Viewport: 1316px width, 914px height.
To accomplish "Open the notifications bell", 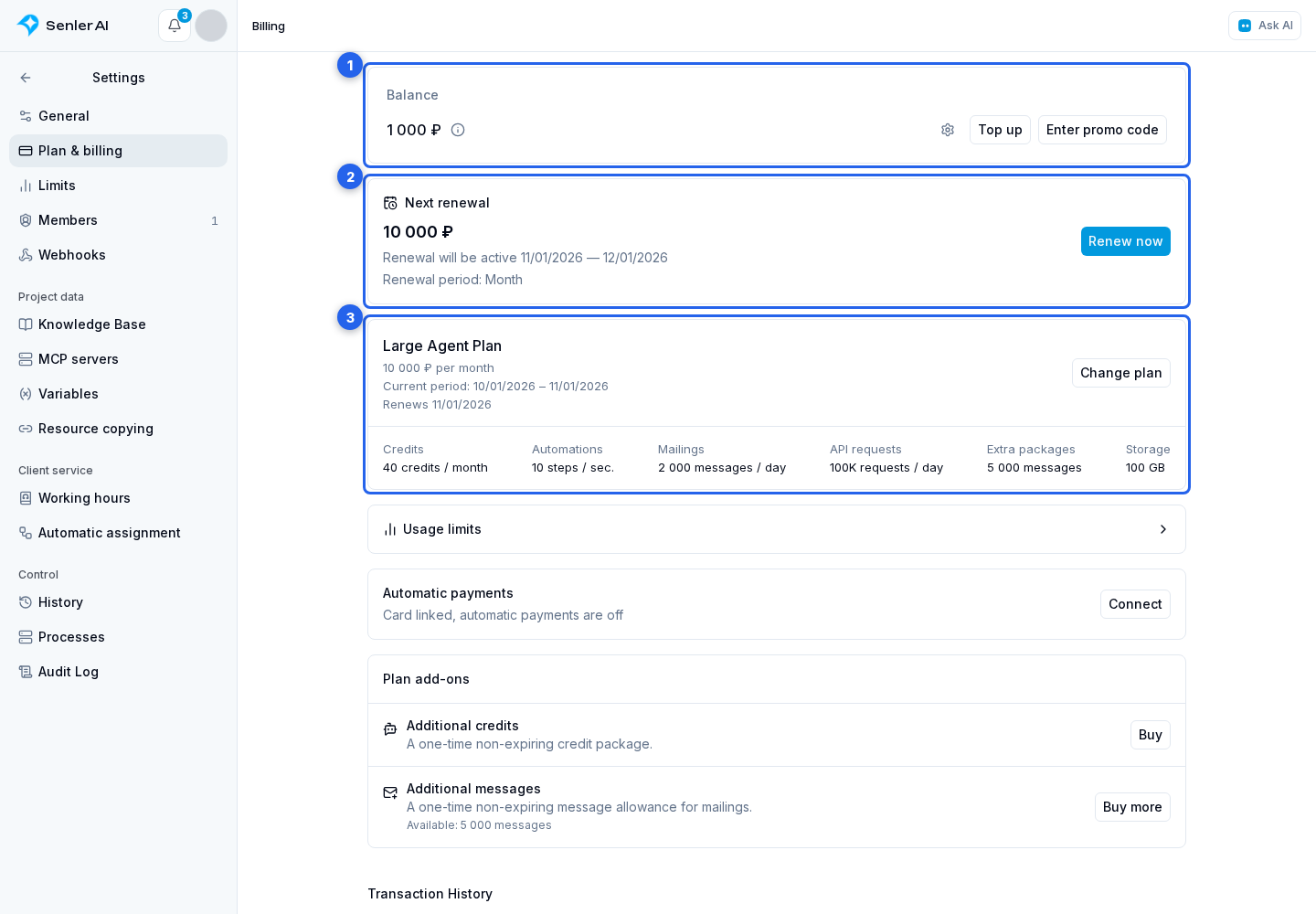I will (x=175, y=26).
